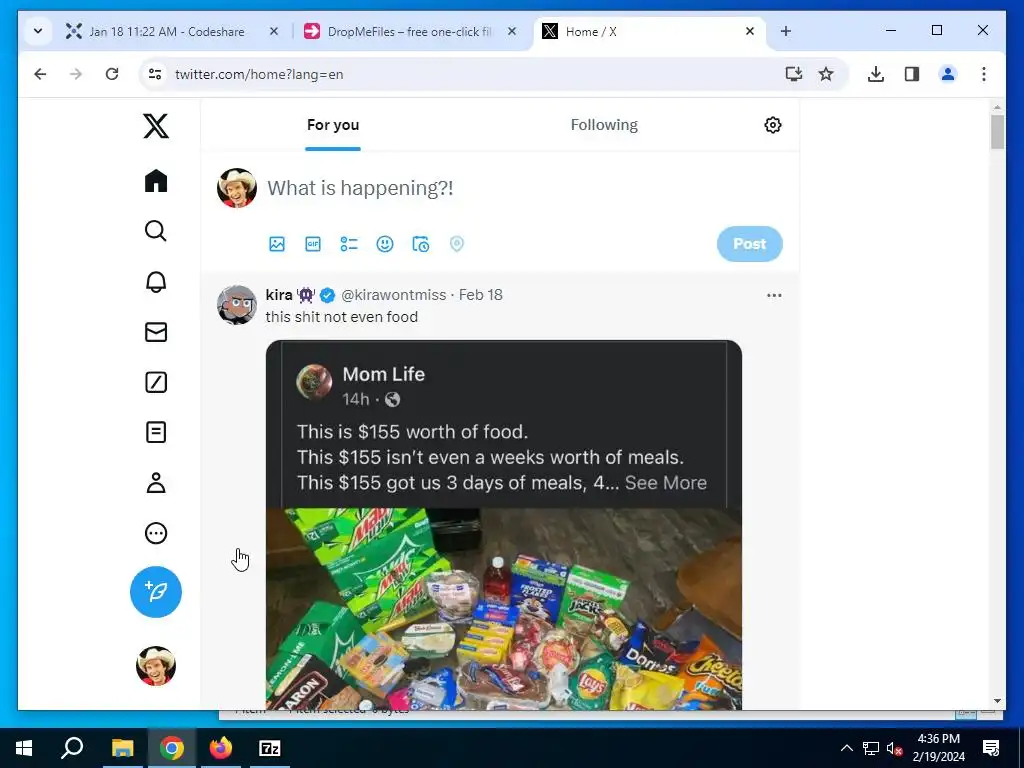1024x768 pixels.
Task: Open the Windows notification center
Action: point(991,748)
